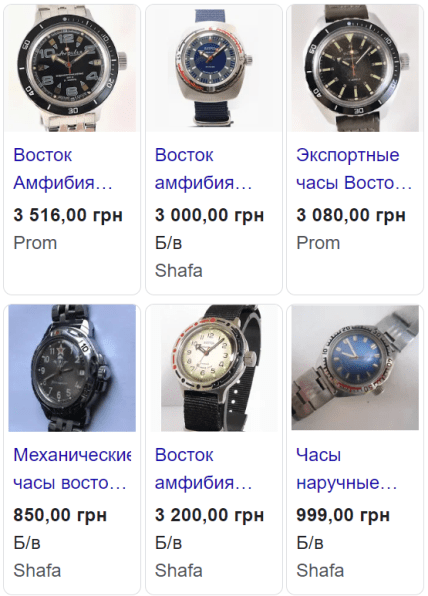Click the Shafa seller label under 999,00 грн
Image resolution: width=428 pixels, height=596 pixels.
(x=320, y=571)
